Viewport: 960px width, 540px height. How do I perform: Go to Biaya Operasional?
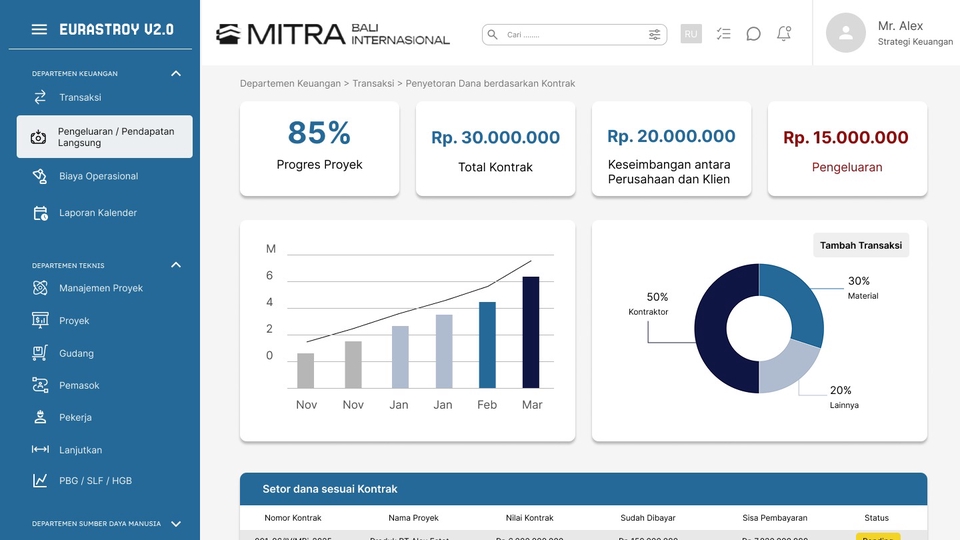point(98,176)
